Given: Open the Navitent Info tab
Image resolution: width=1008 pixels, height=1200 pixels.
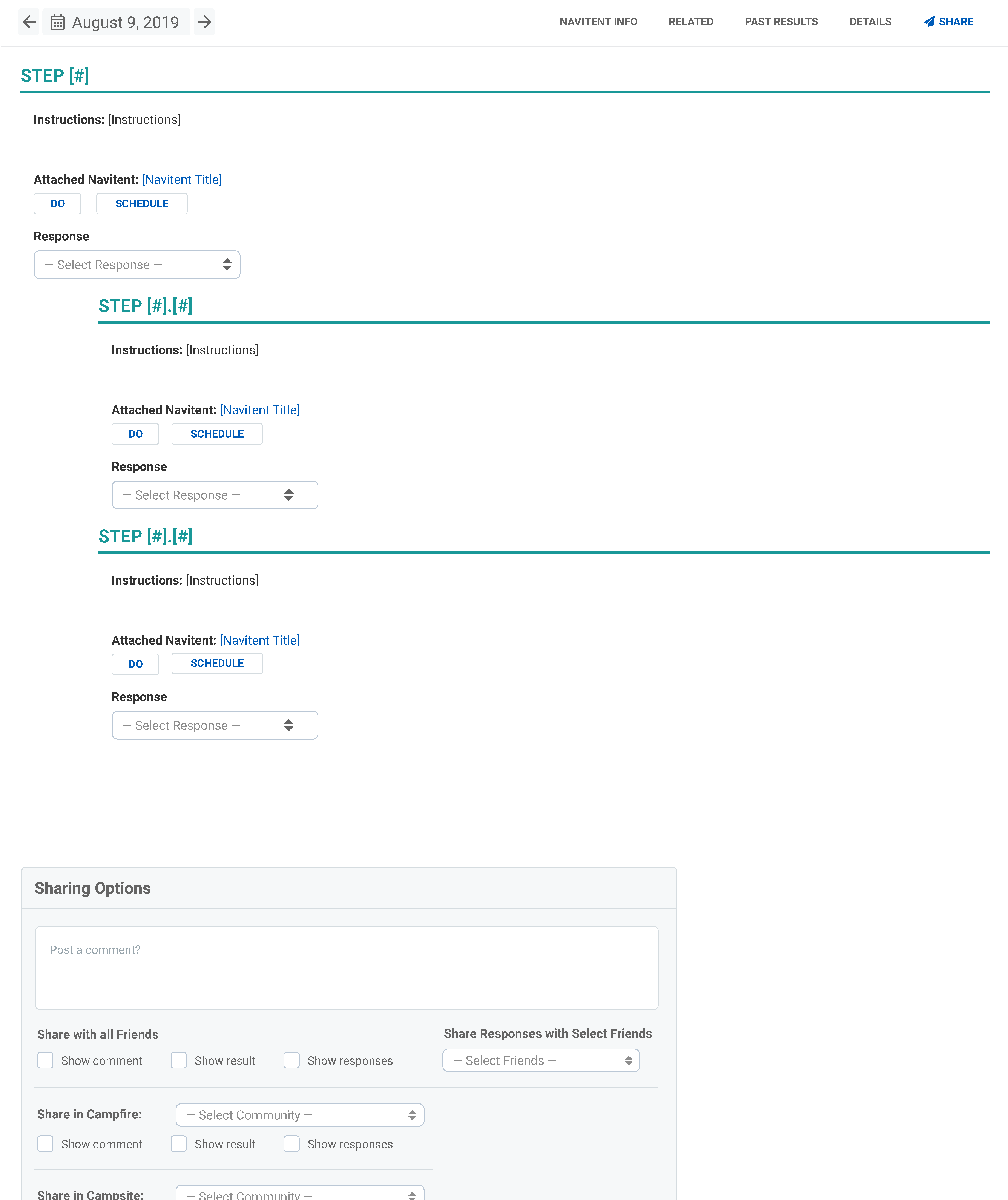Looking at the screenshot, I should [x=598, y=22].
